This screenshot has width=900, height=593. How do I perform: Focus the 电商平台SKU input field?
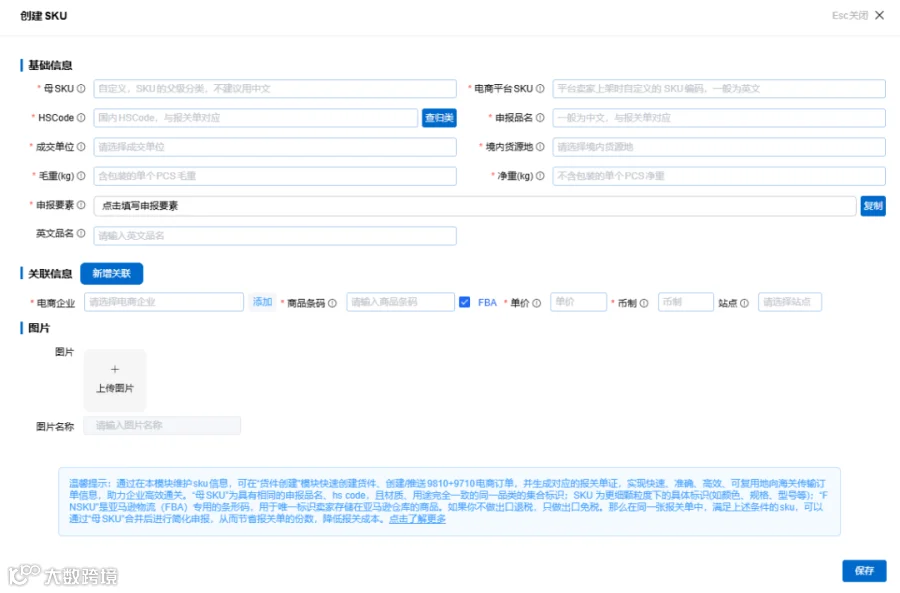click(x=719, y=88)
